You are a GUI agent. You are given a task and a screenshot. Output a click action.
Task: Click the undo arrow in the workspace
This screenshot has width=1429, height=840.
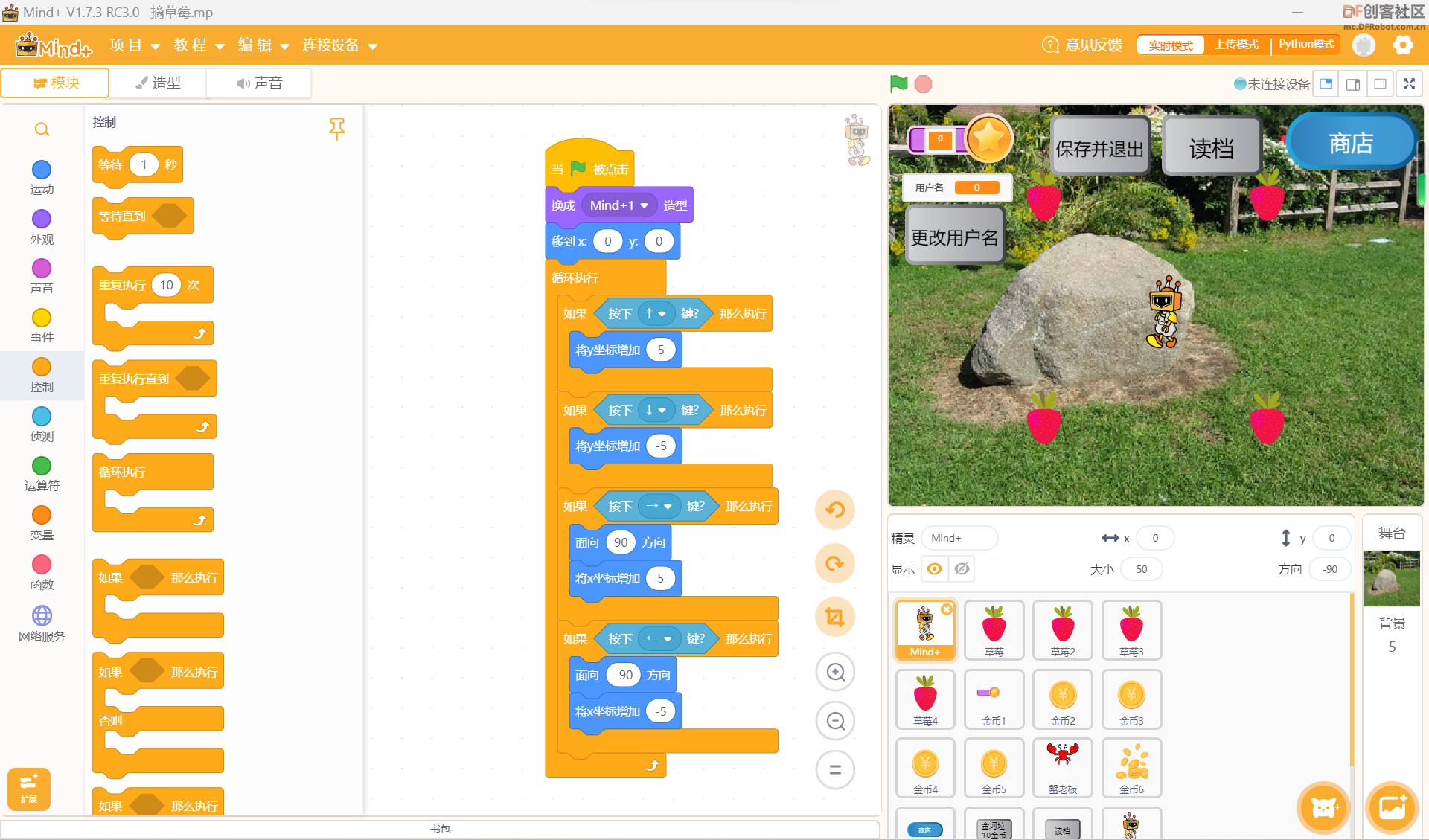click(x=835, y=510)
